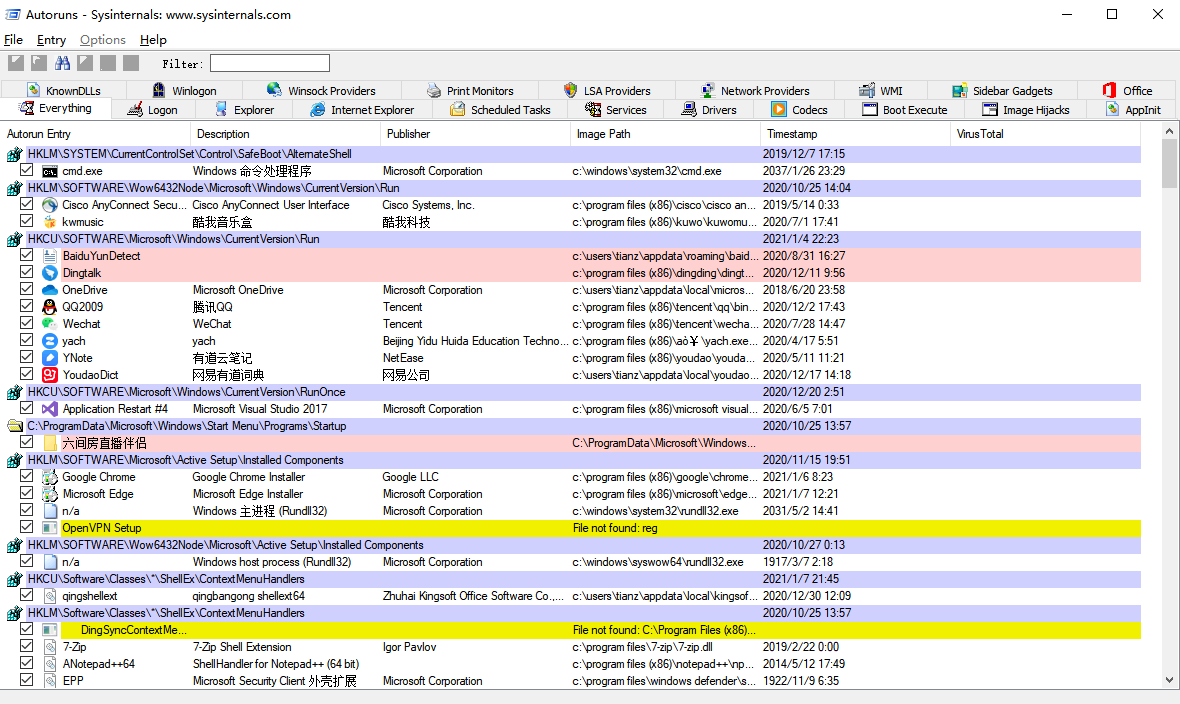Click the yach entry icon
Viewport: 1180px width, 704px height.
tap(50, 341)
